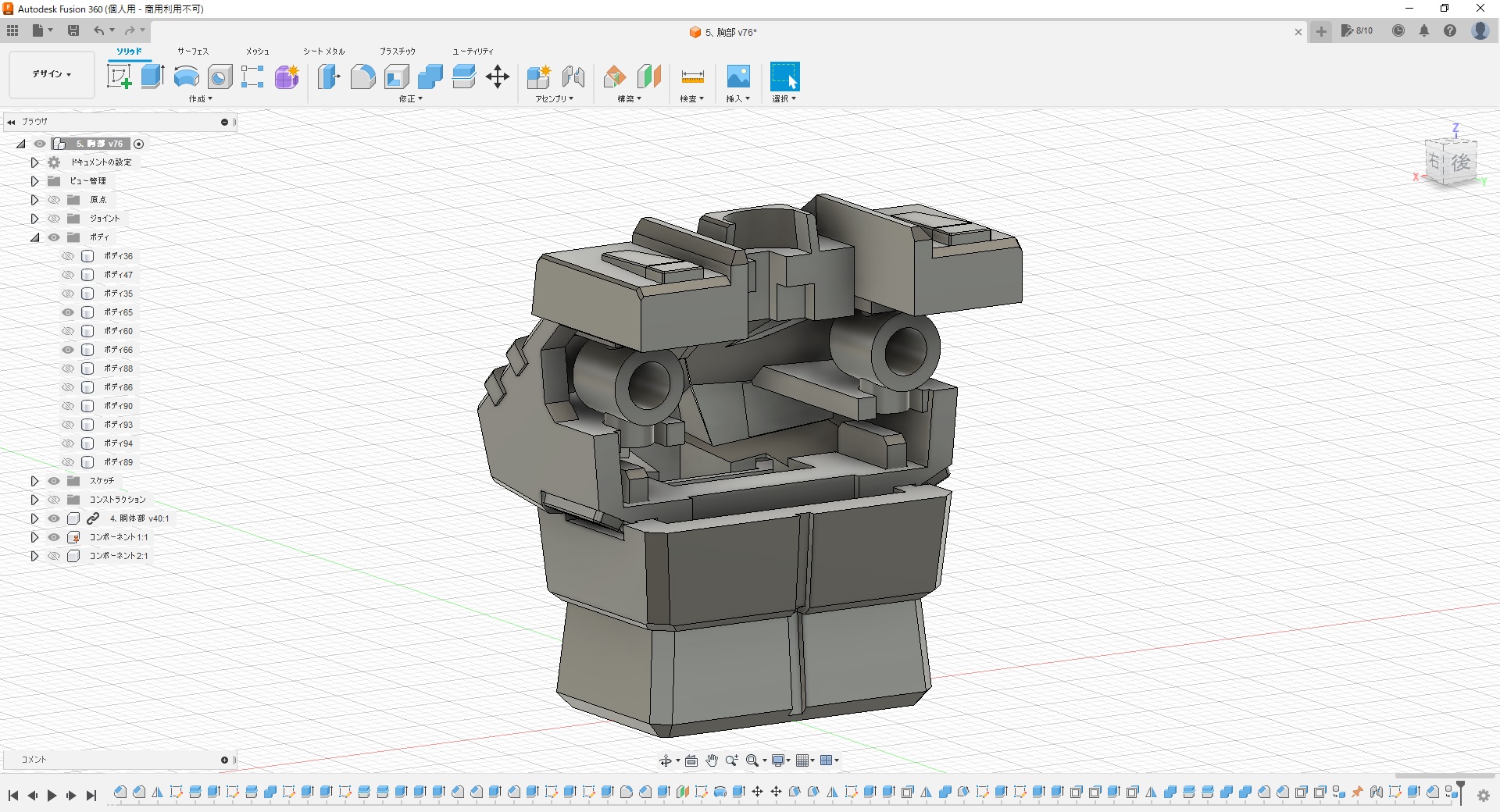The width and height of the screenshot is (1500, 812).
Task: Collapse the ボディ folder
Action: coord(34,237)
